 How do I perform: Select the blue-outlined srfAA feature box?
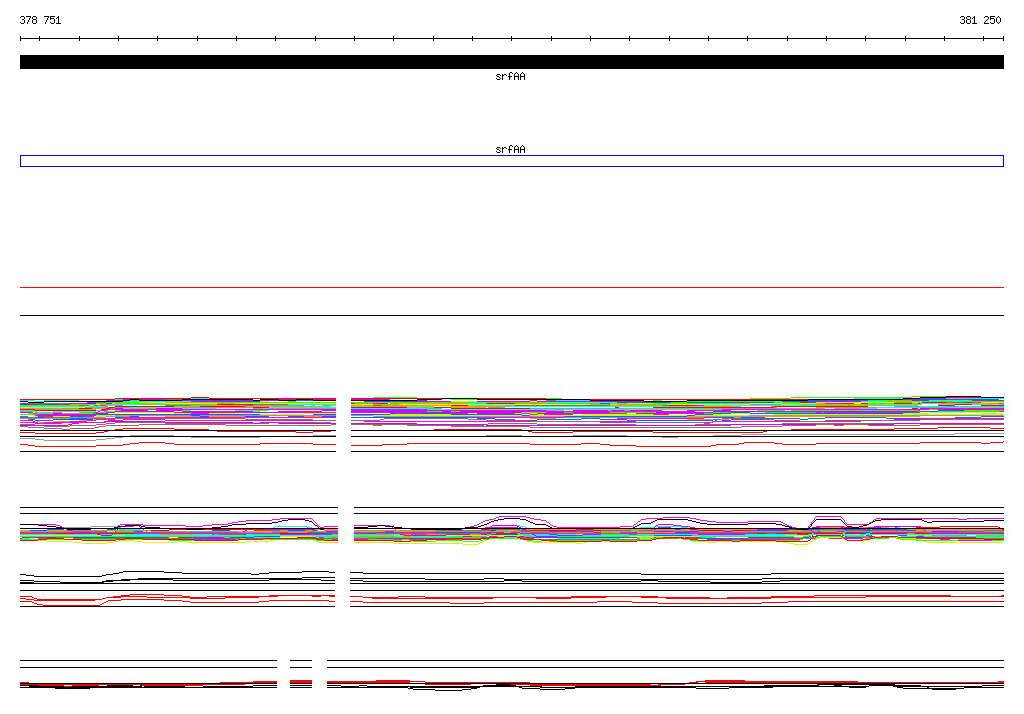click(511, 161)
